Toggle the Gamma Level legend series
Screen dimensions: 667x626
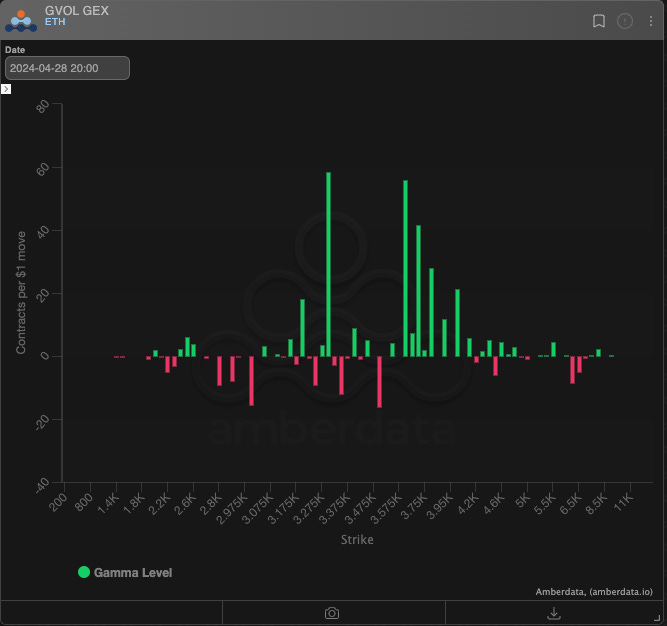[125, 572]
